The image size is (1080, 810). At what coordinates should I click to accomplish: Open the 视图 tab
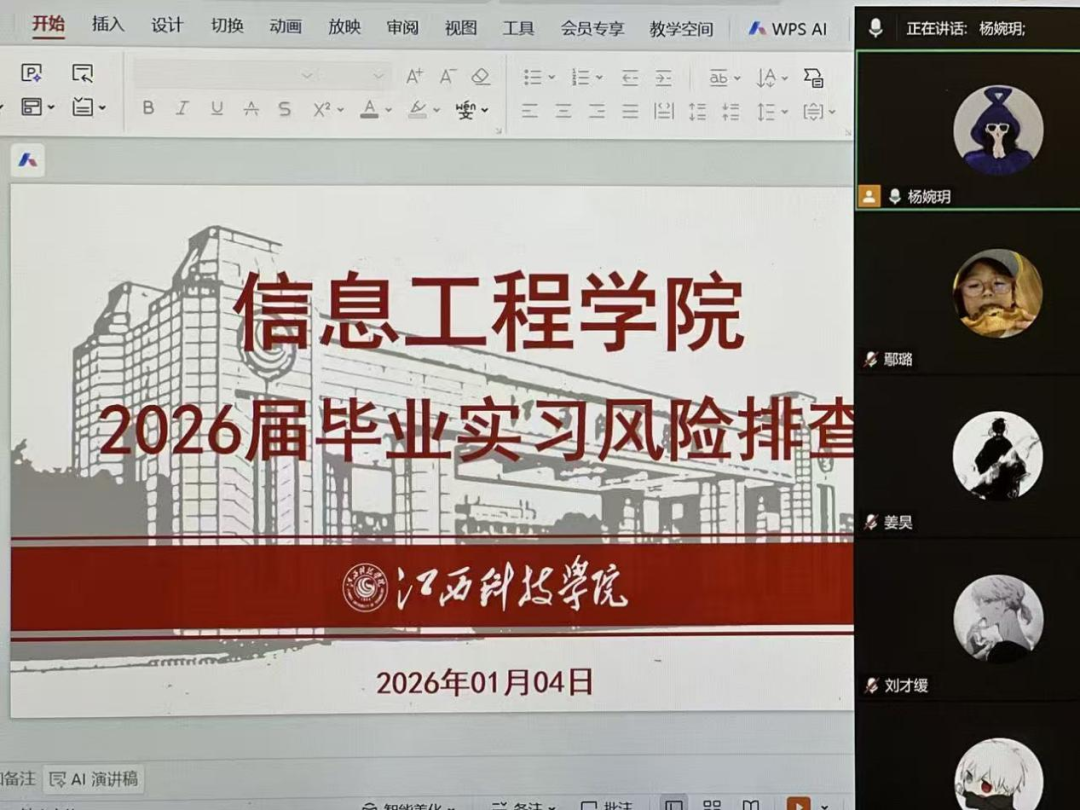click(x=461, y=28)
